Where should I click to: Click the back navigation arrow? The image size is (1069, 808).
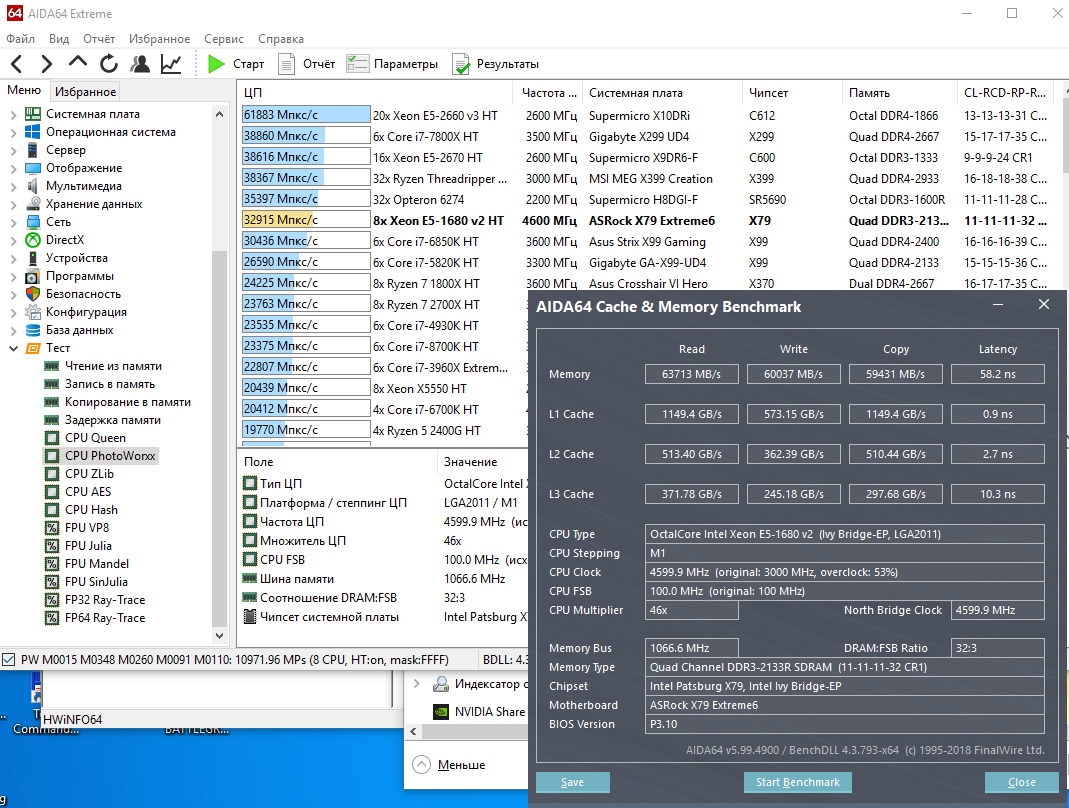tap(17, 64)
